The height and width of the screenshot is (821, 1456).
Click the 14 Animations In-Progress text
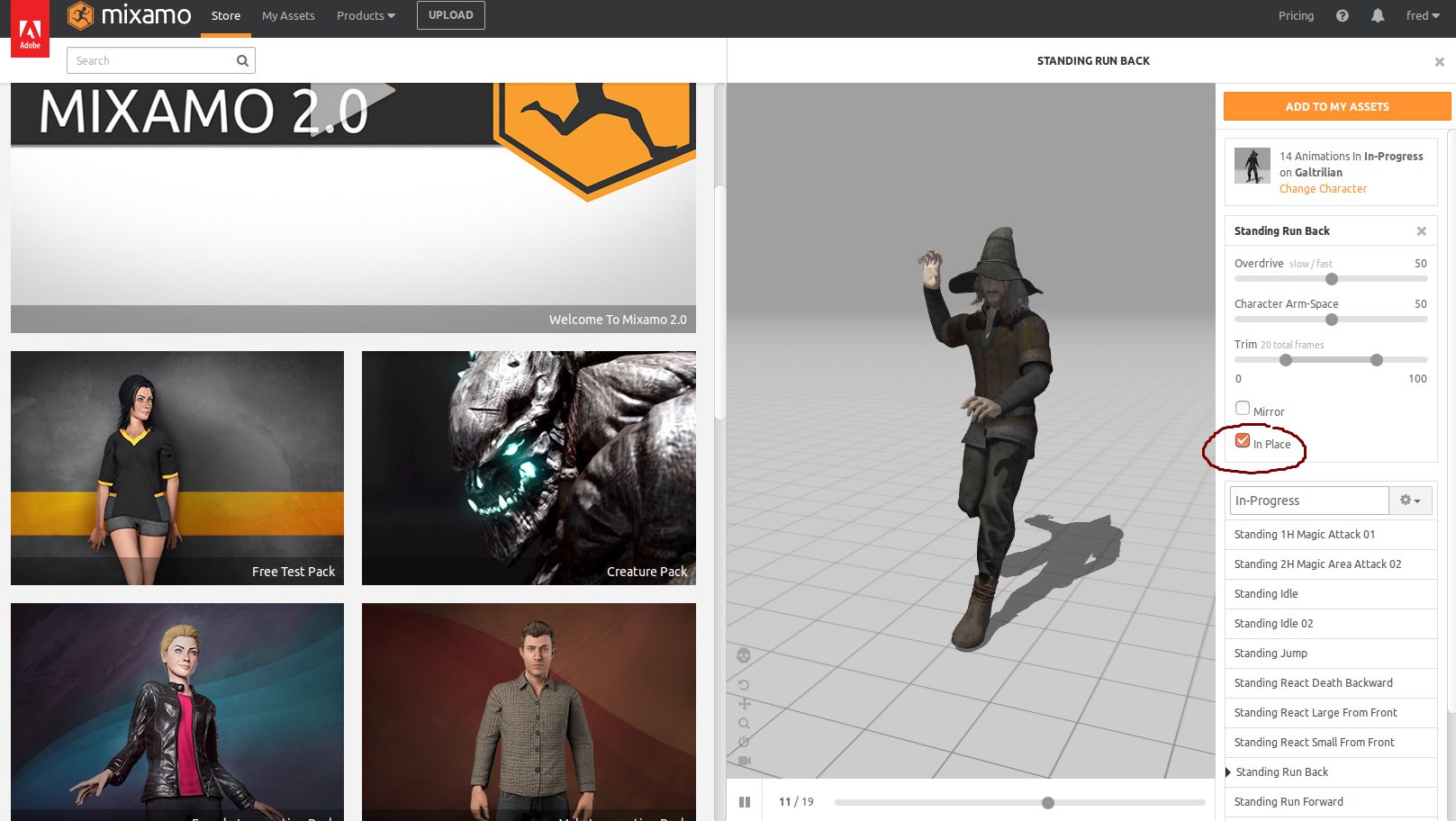1351,157
